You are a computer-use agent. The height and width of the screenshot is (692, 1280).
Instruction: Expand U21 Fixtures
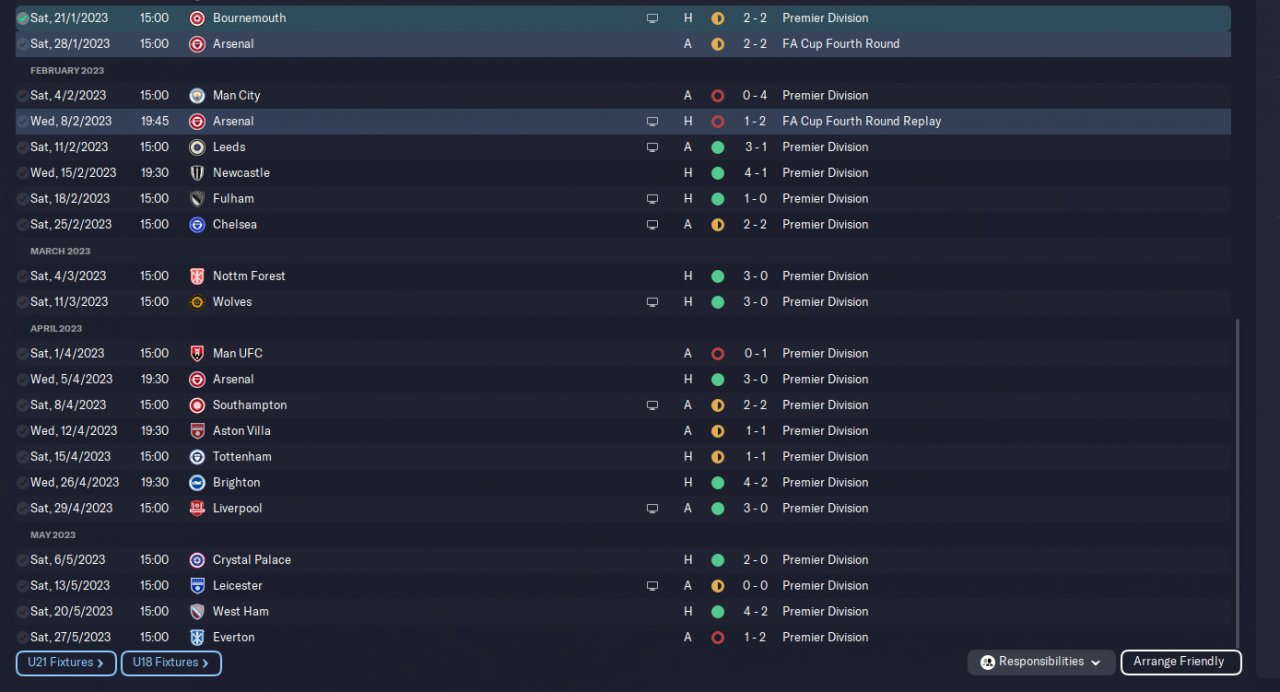coord(67,663)
